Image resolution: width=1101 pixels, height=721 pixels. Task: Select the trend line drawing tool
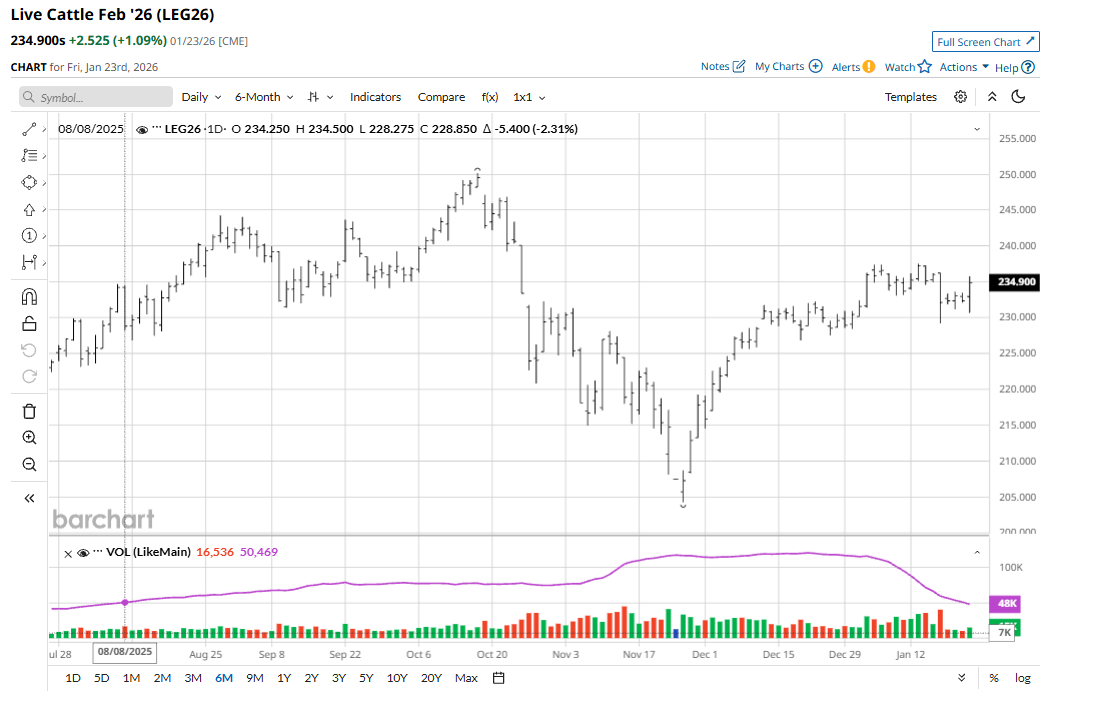29,129
